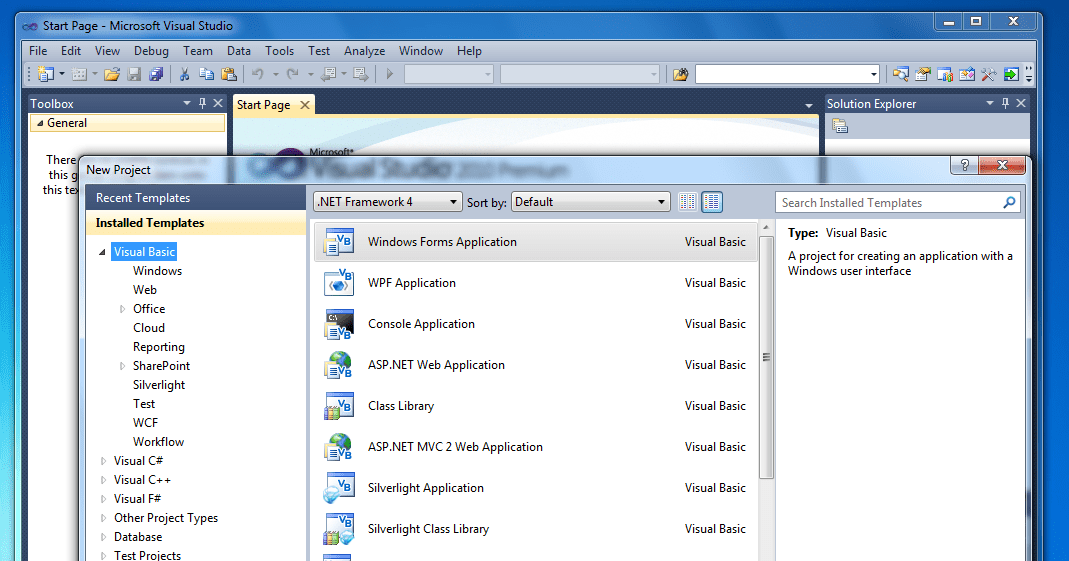Click the Cut scissors icon
The height and width of the screenshot is (561, 1069).
click(184, 74)
